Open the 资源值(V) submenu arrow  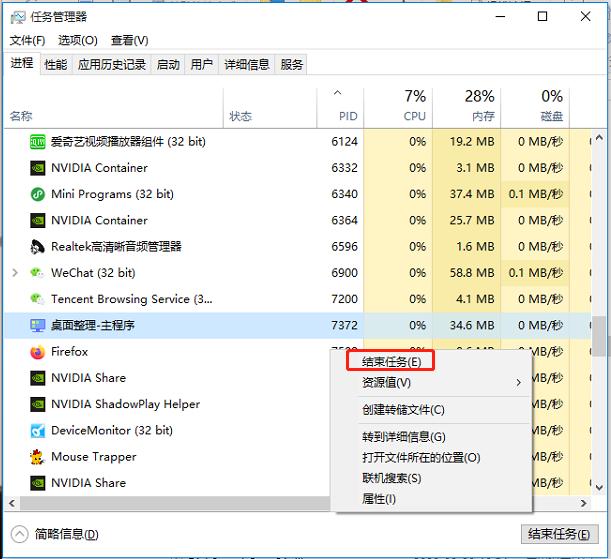click(x=519, y=383)
